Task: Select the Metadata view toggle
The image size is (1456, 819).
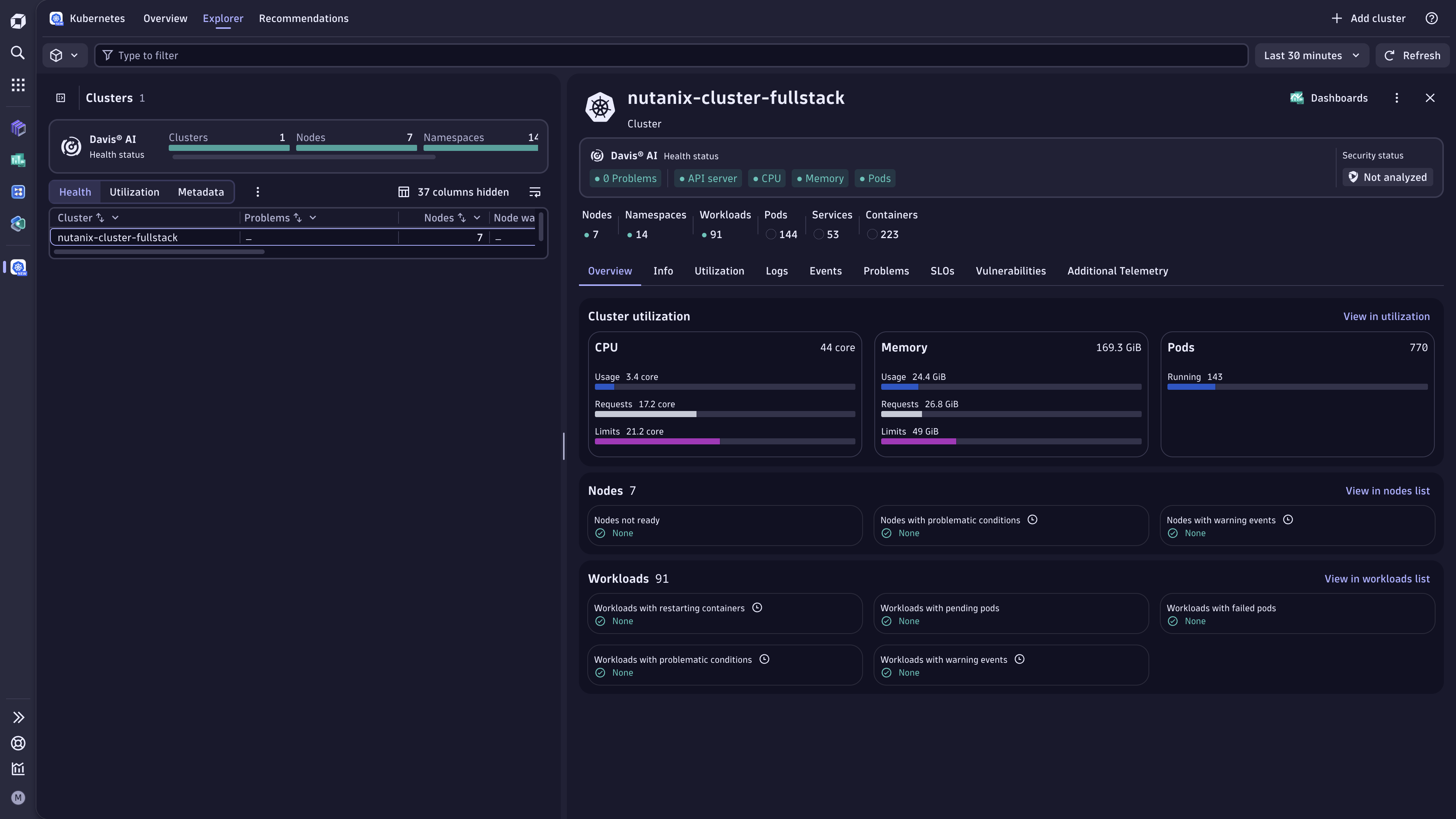Action: [201, 192]
